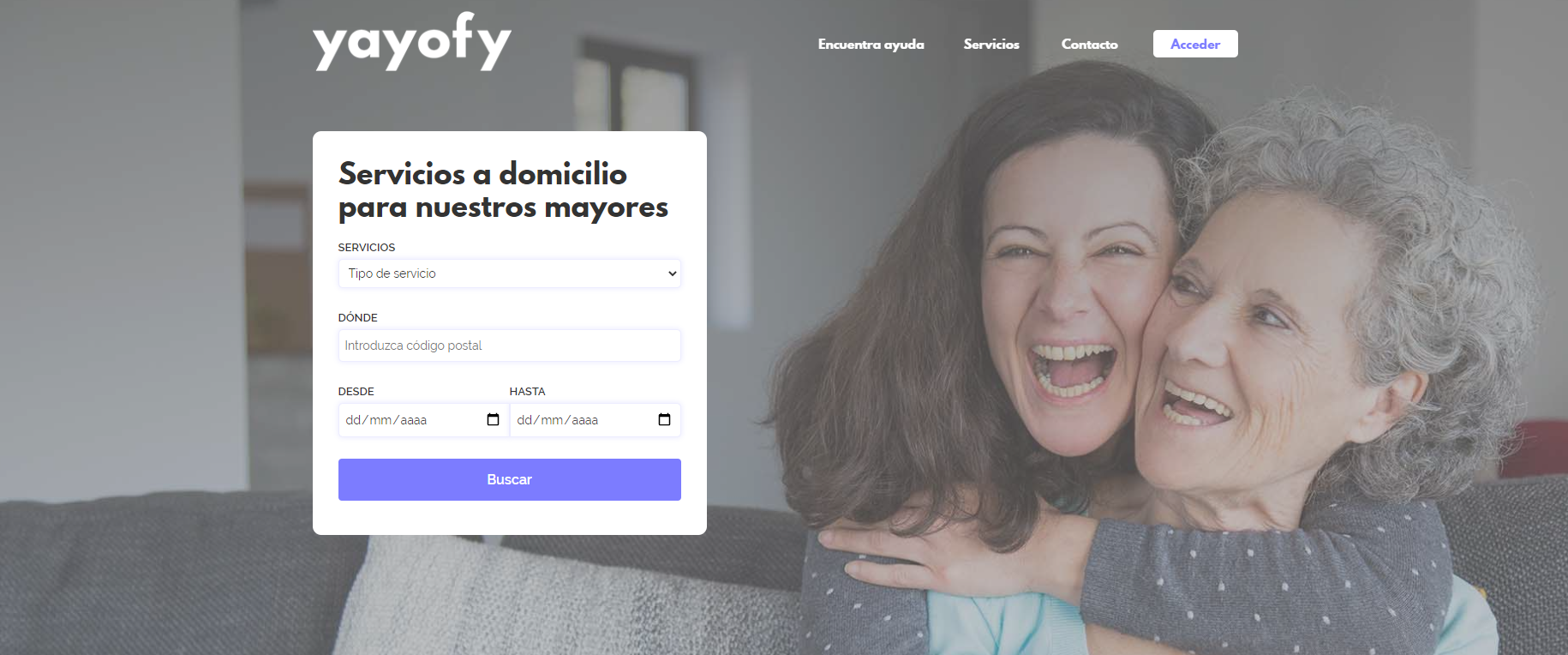Focus the Introduzca código postal field

[510, 346]
